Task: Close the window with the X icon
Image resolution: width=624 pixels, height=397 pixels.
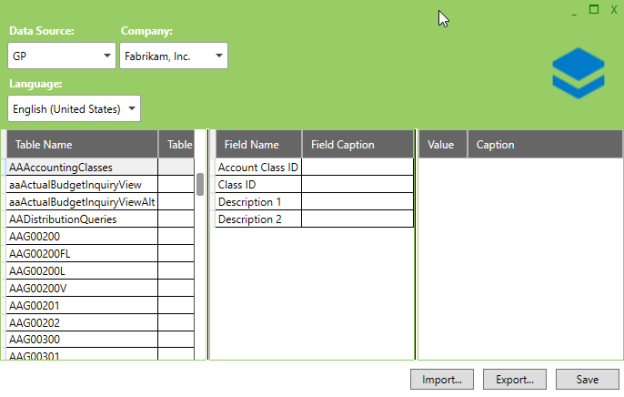Action: coord(614,10)
